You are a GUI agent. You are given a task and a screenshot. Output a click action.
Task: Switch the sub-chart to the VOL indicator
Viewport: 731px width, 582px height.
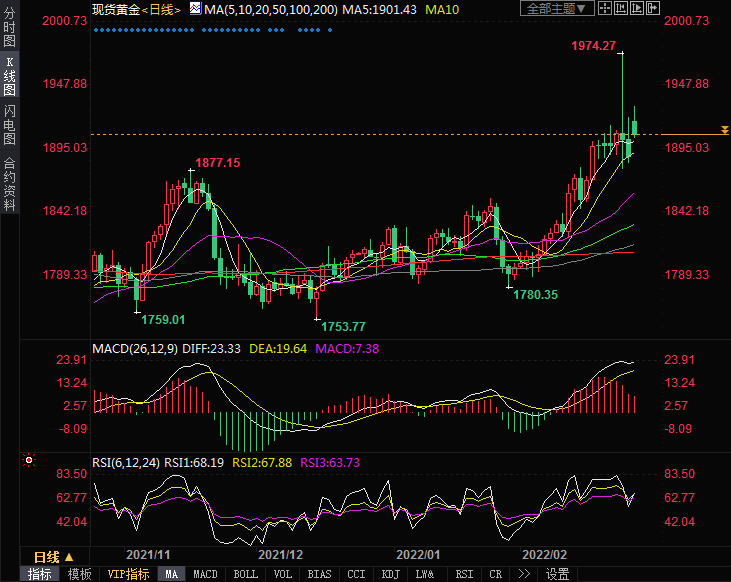click(x=283, y=574)
